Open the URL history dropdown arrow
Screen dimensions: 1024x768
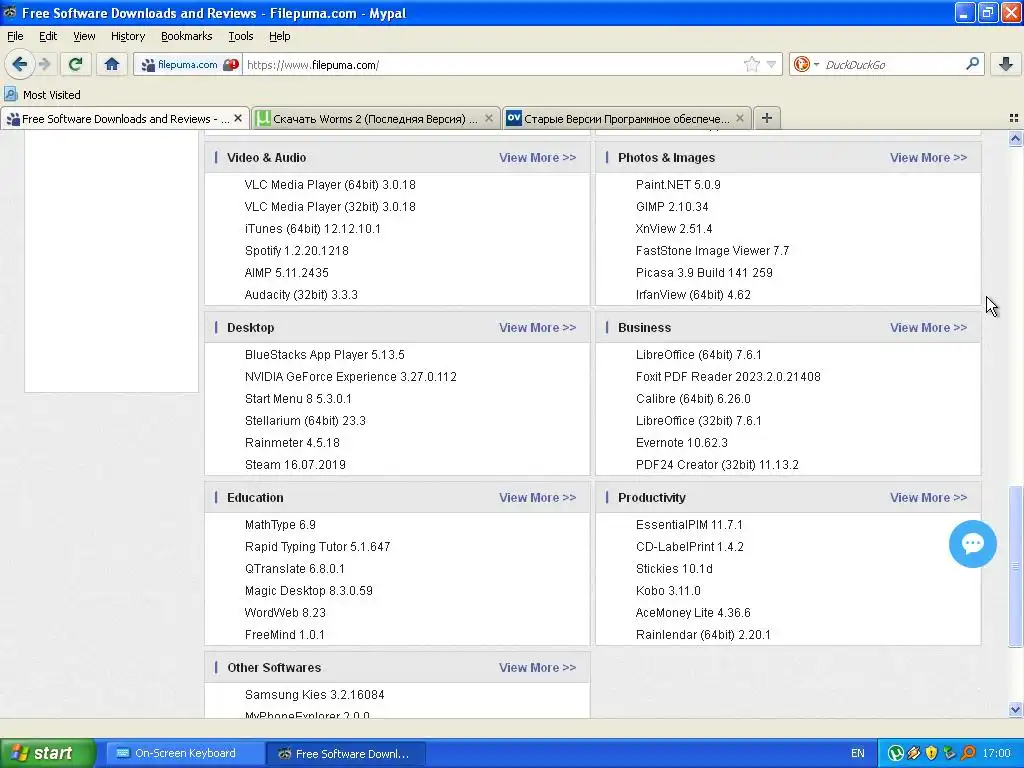[x=771, y=65]
